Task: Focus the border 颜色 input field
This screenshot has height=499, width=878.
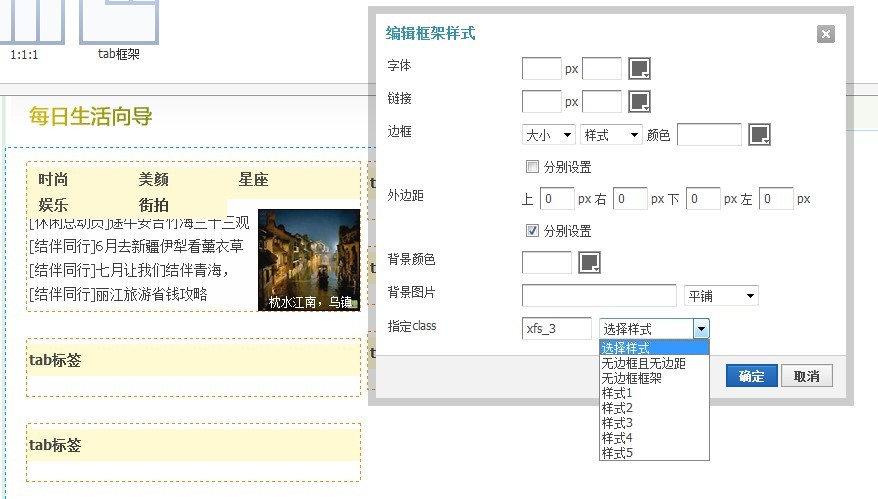Action: 709,134
